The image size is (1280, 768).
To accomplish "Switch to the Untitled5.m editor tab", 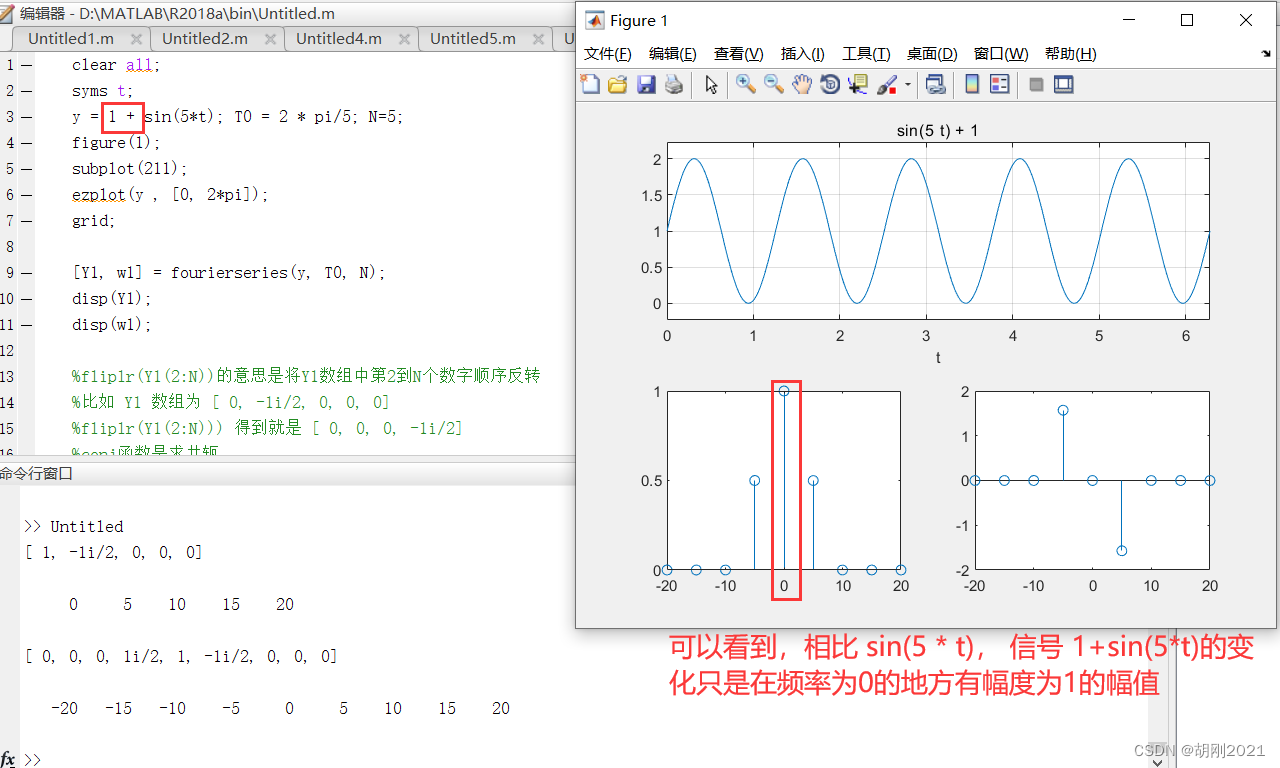I will tap(473, 39).
